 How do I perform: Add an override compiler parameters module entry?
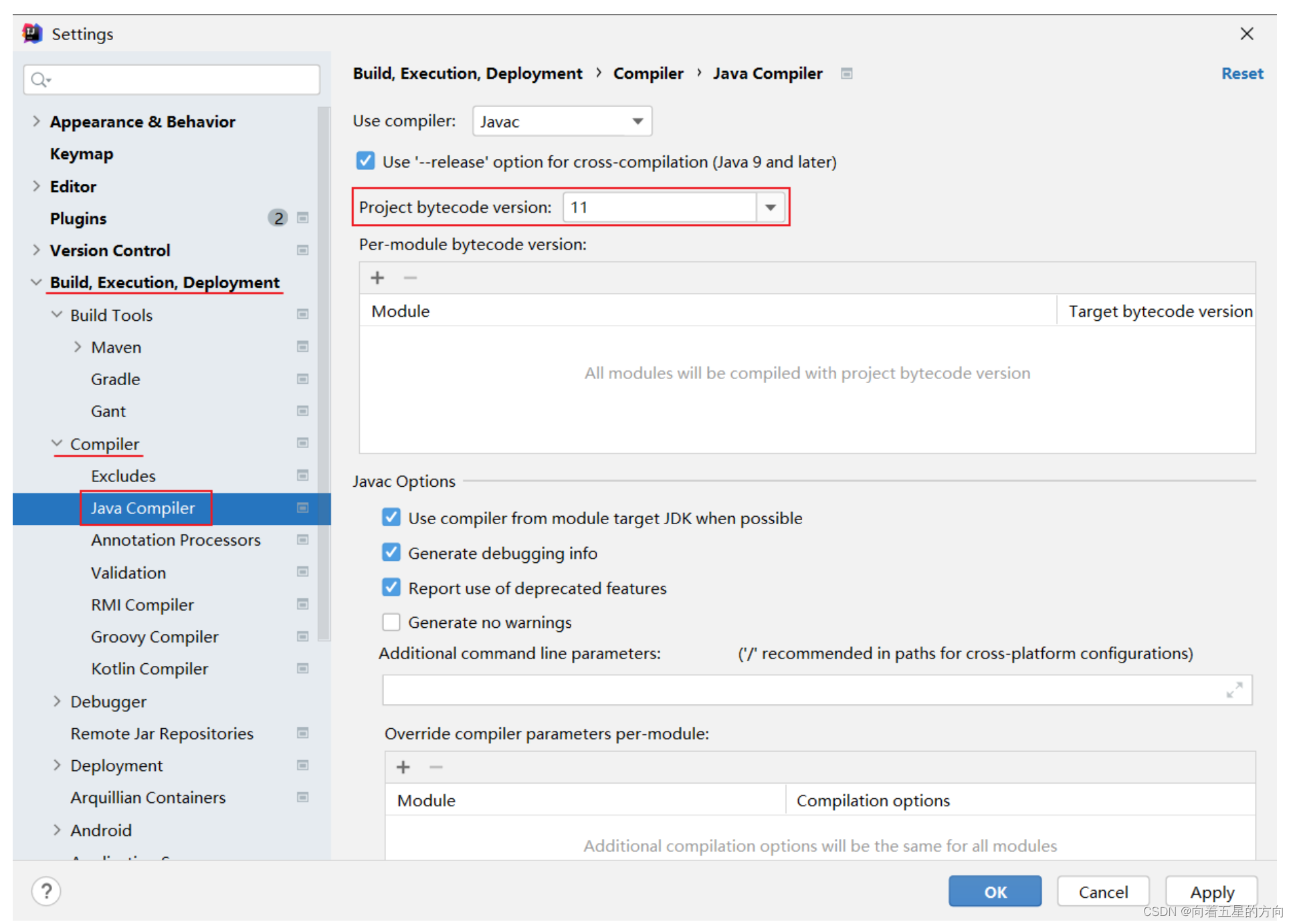[x=403, y=768]
